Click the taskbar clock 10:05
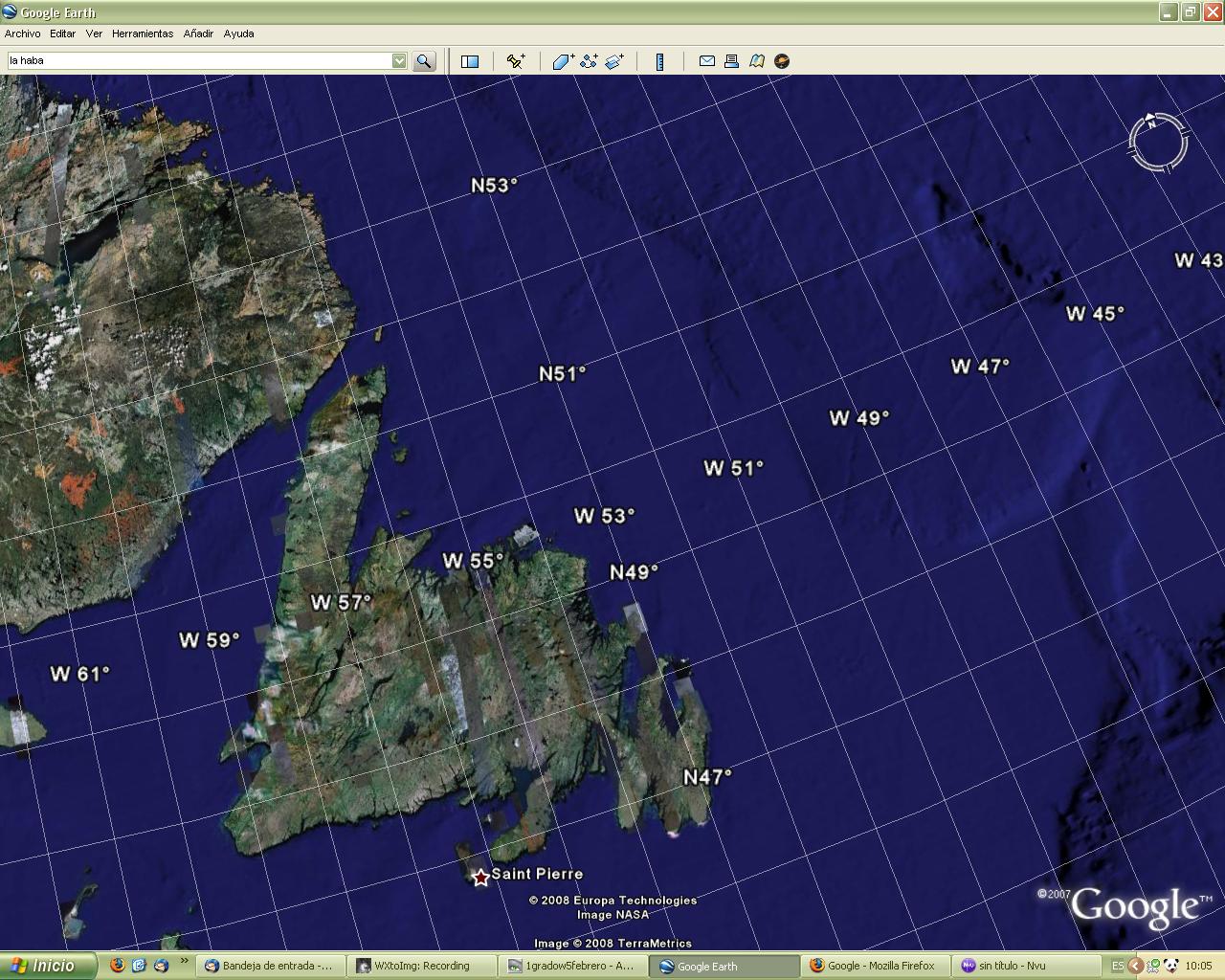Viewport: 1225px width, 980px height. point(1198,966)
